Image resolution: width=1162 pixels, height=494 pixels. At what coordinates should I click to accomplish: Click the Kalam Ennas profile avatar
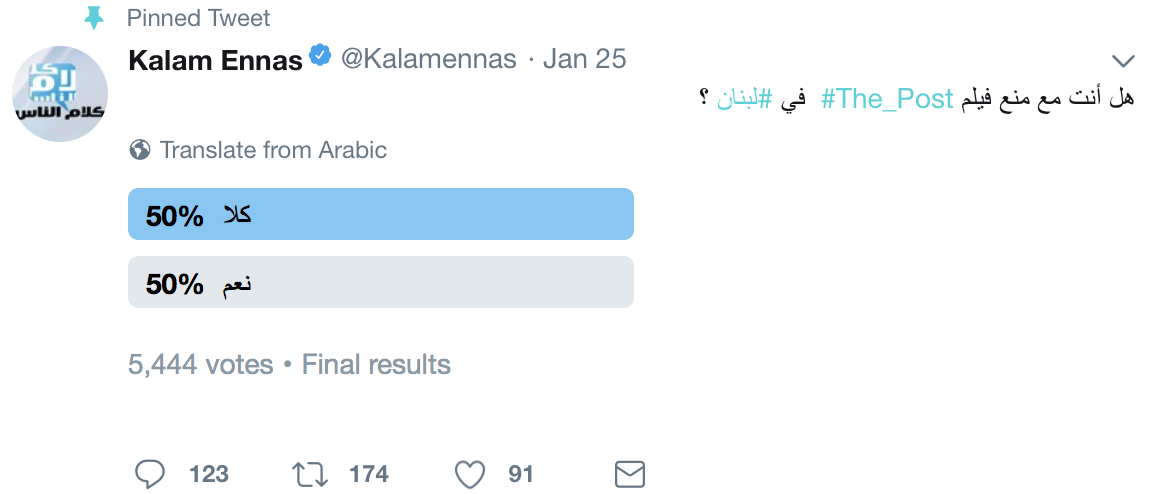point(60,93)
